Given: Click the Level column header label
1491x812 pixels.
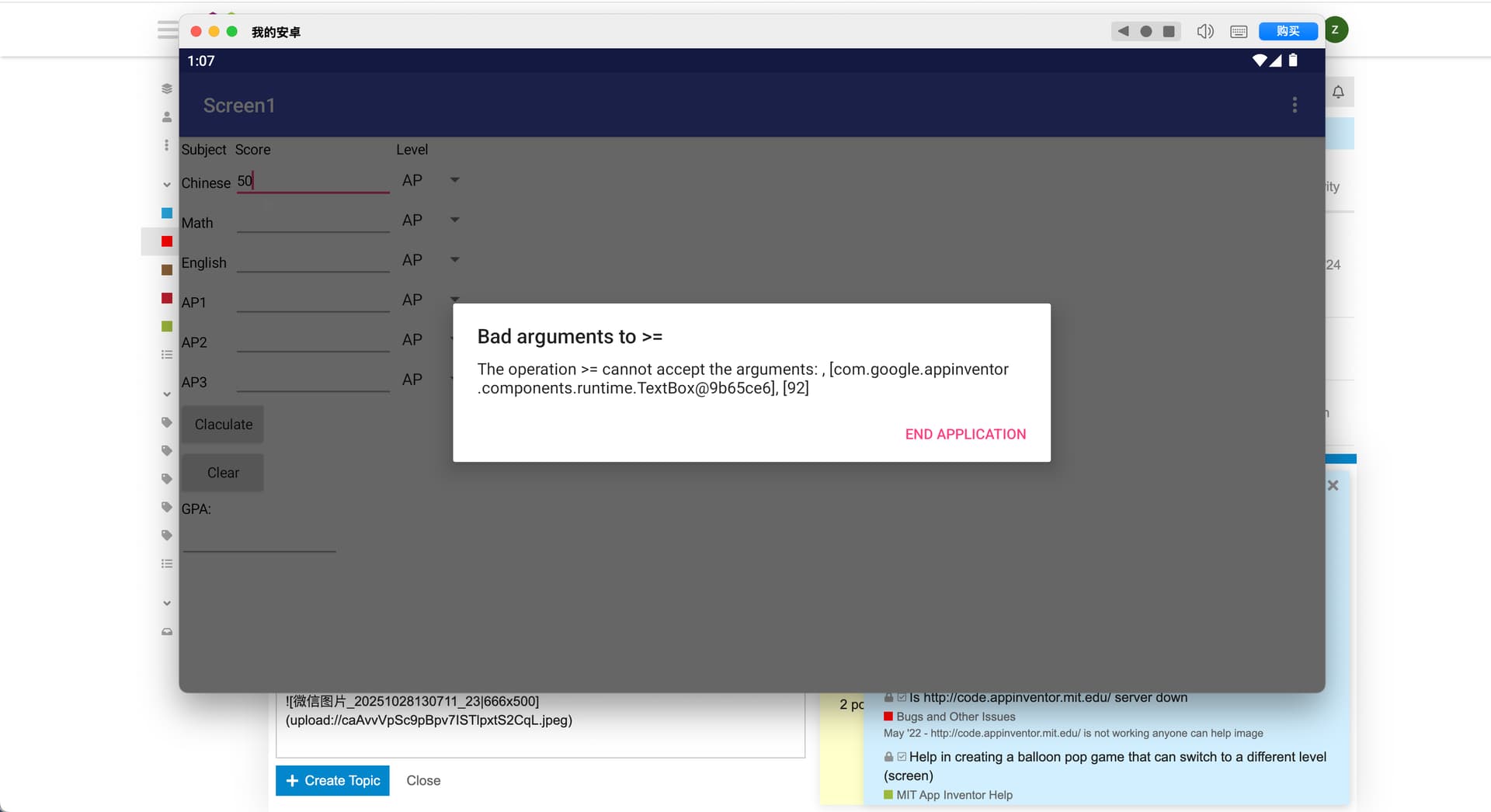Looking at the screenshot, I should pos(412,150).
